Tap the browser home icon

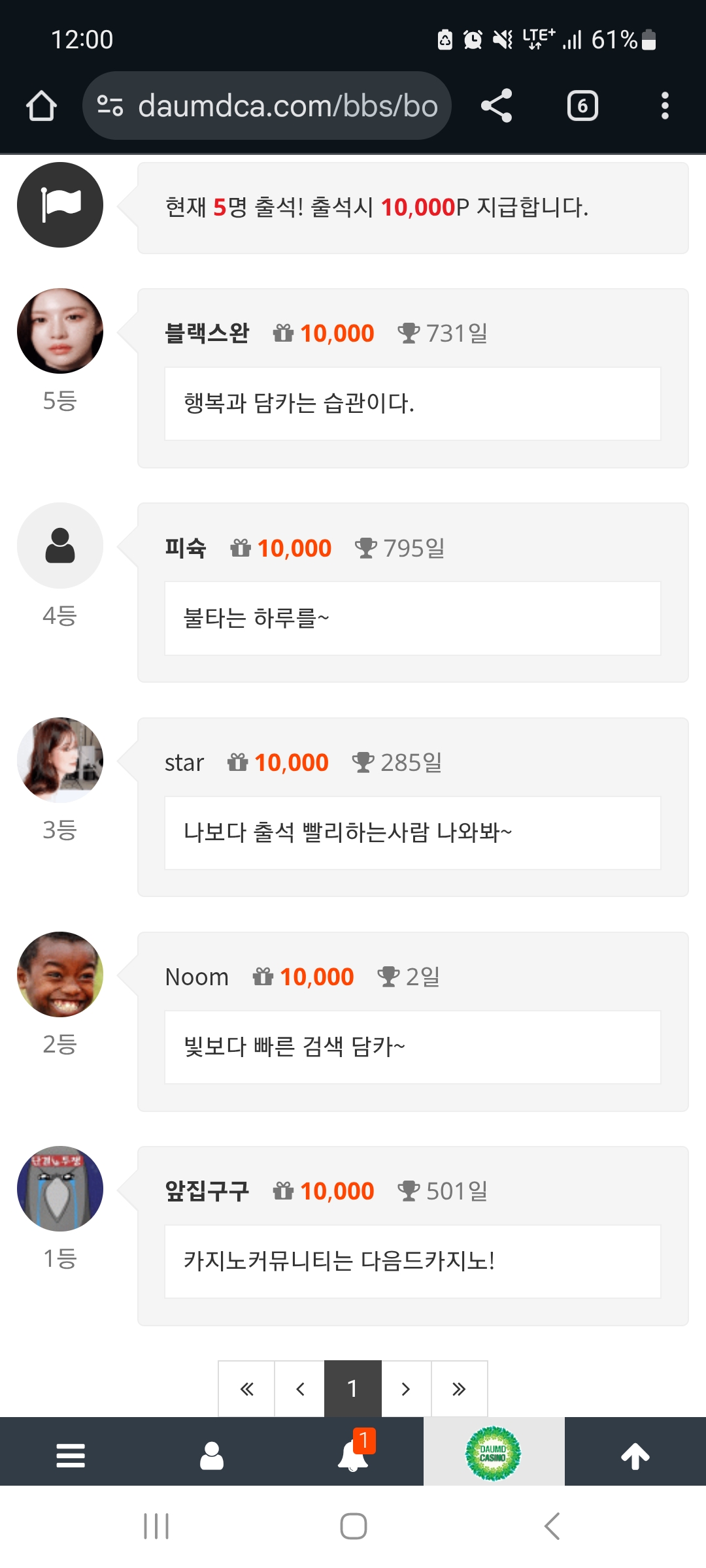click(x=41, y=106)
